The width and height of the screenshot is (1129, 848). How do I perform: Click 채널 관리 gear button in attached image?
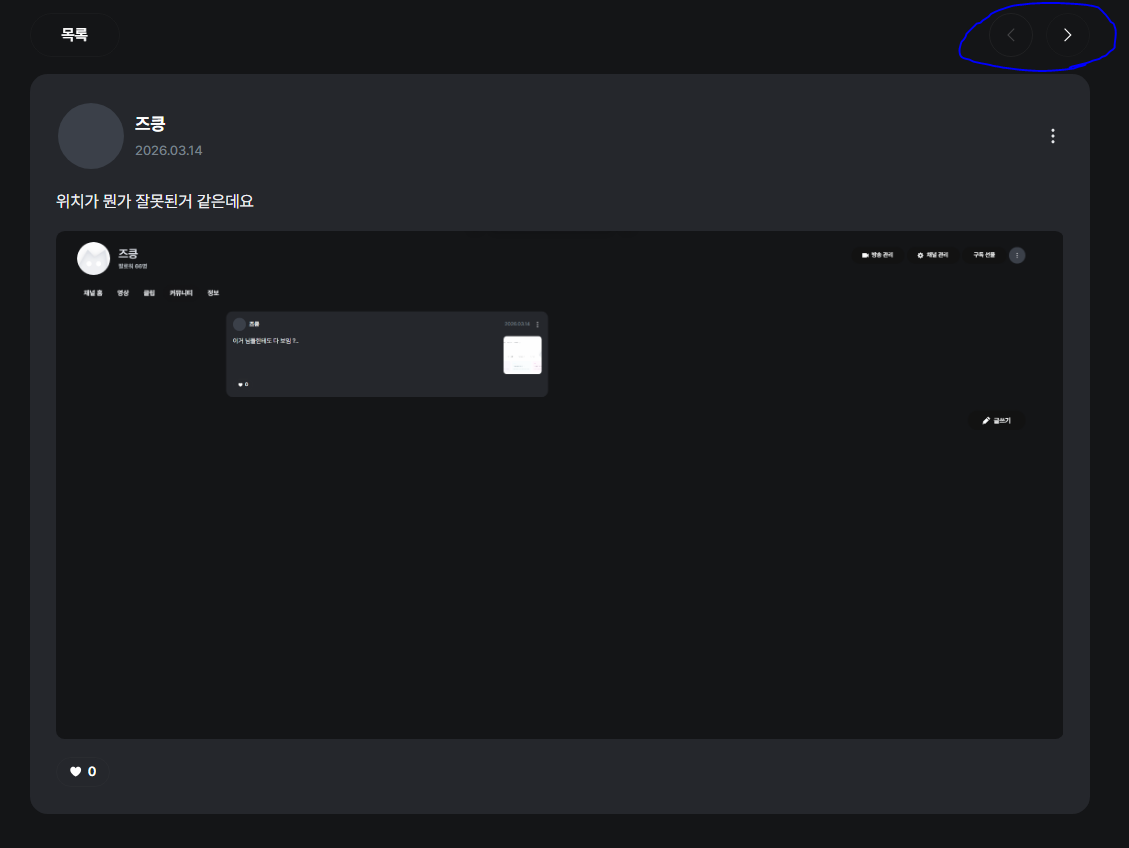[x=932, y=255]
